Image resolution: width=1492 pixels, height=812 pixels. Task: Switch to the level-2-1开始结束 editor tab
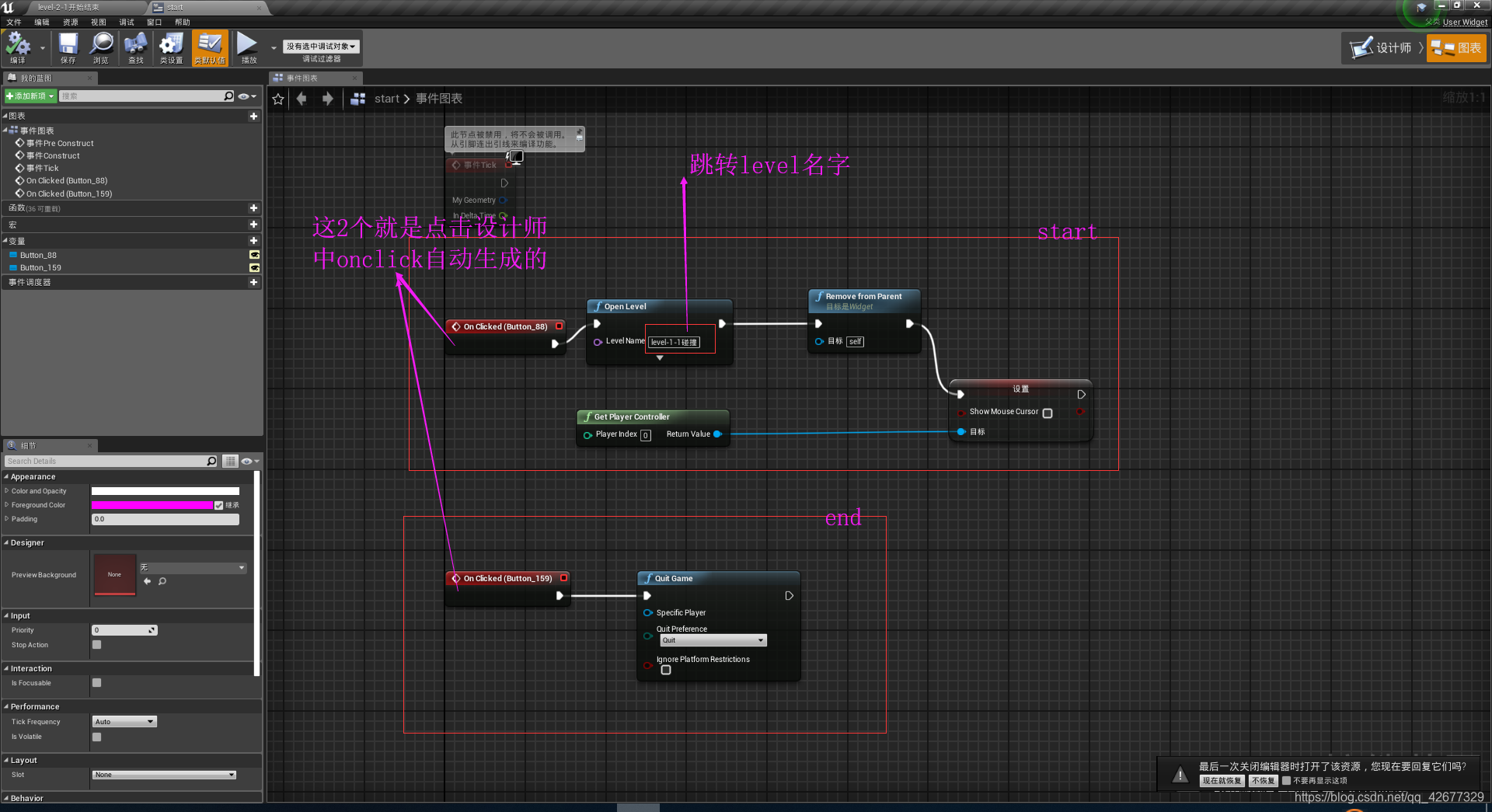tap(68, 7)
